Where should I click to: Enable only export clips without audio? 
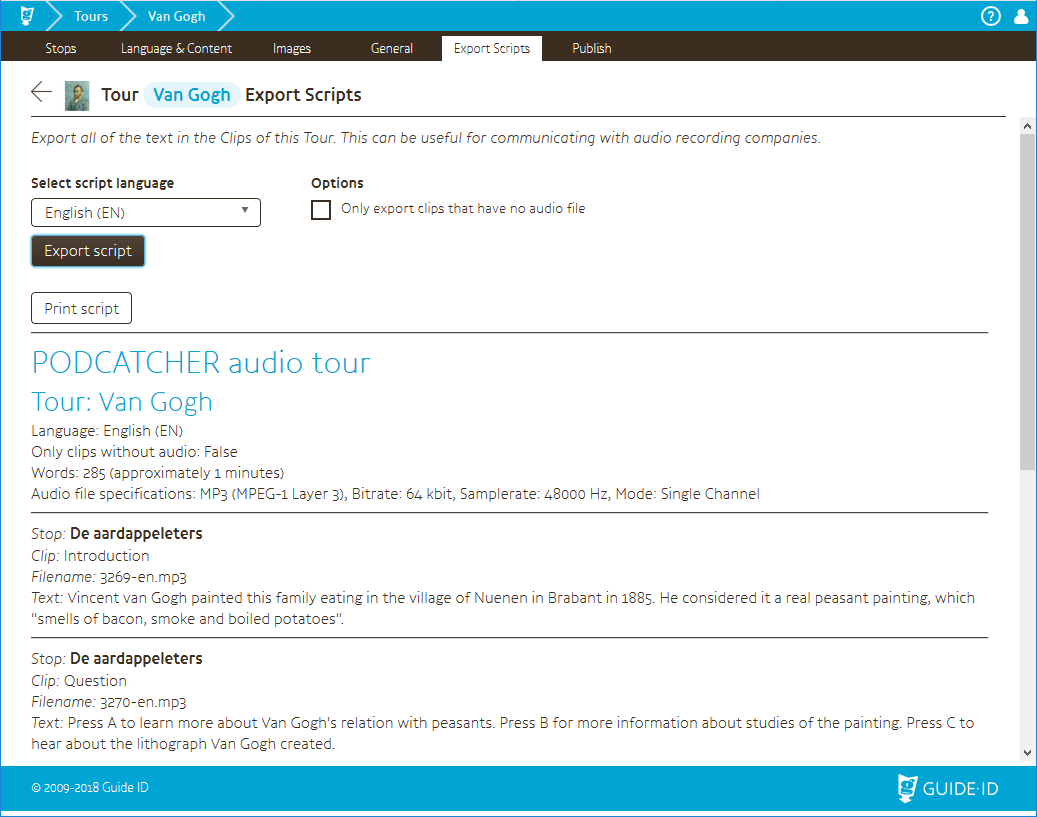(321, 210)
